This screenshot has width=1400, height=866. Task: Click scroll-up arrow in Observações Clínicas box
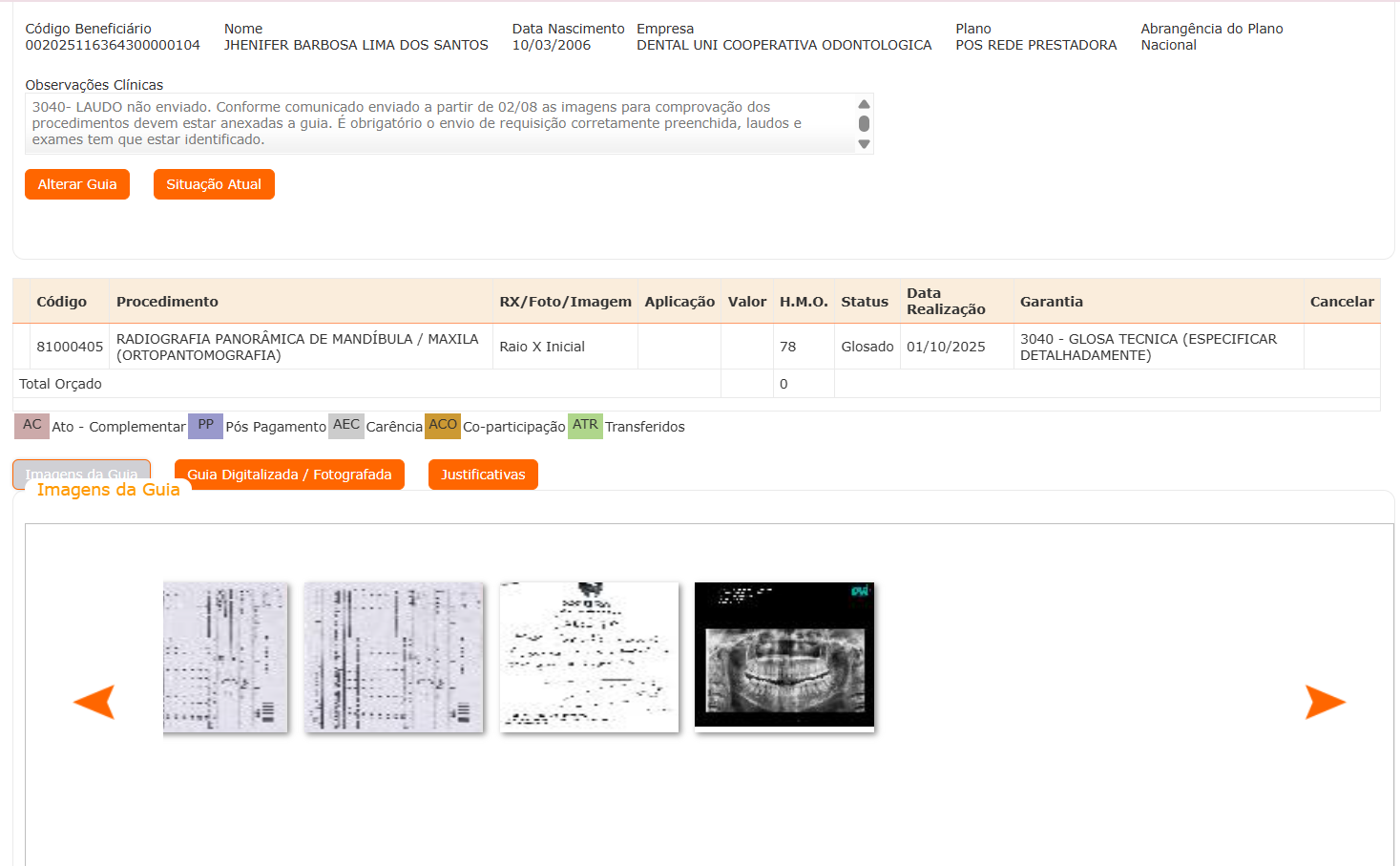(x=864, y=104)
